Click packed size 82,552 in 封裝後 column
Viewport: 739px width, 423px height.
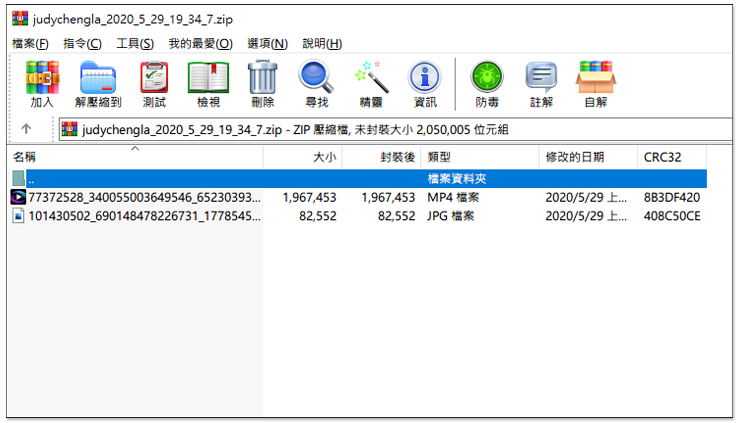click(x=397, y=216)
